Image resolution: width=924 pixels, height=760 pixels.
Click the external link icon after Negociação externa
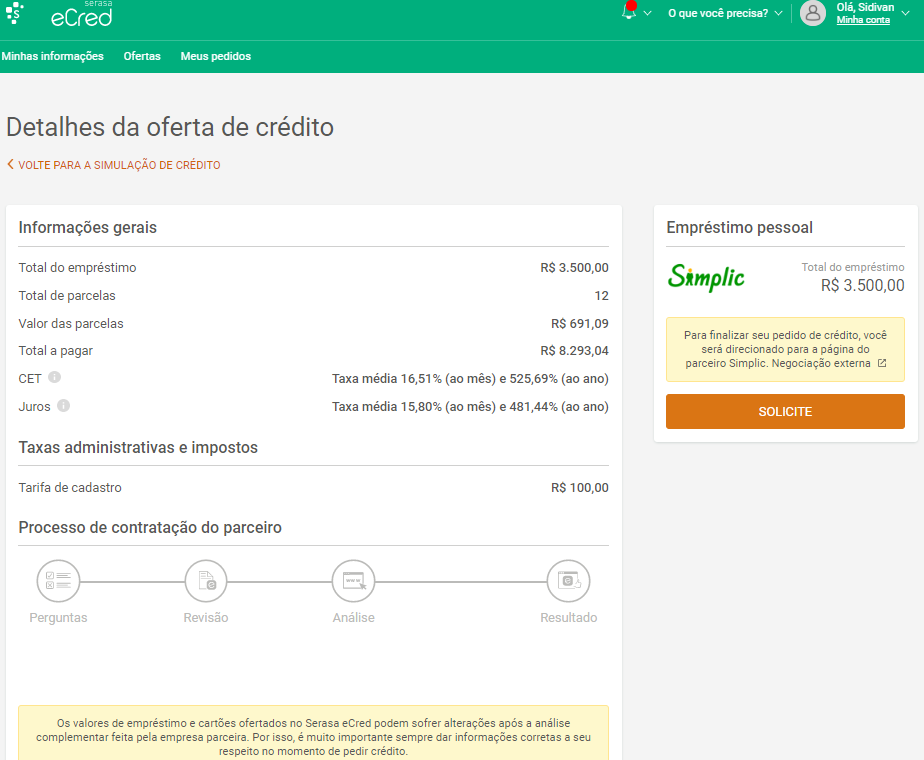click(x=882, y=363)
